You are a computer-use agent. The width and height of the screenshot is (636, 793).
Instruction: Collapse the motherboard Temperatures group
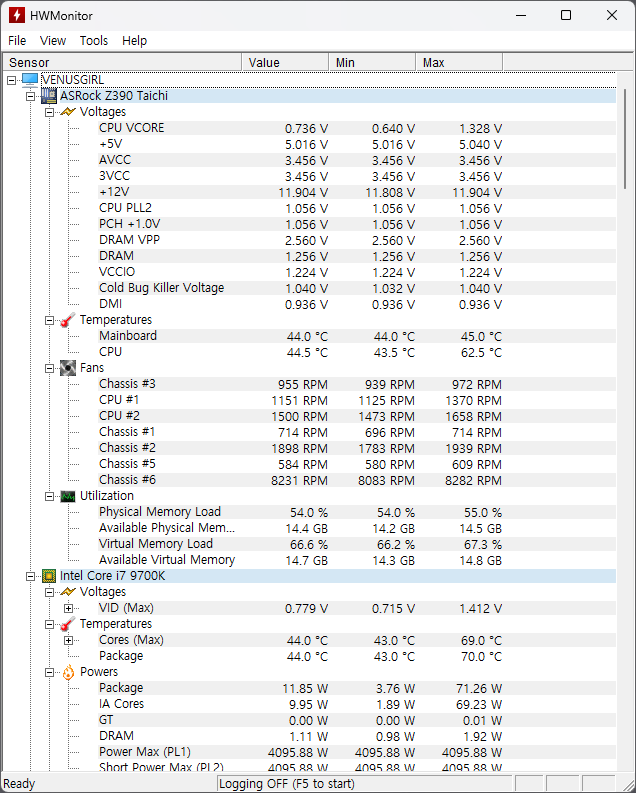coord(50,320)
